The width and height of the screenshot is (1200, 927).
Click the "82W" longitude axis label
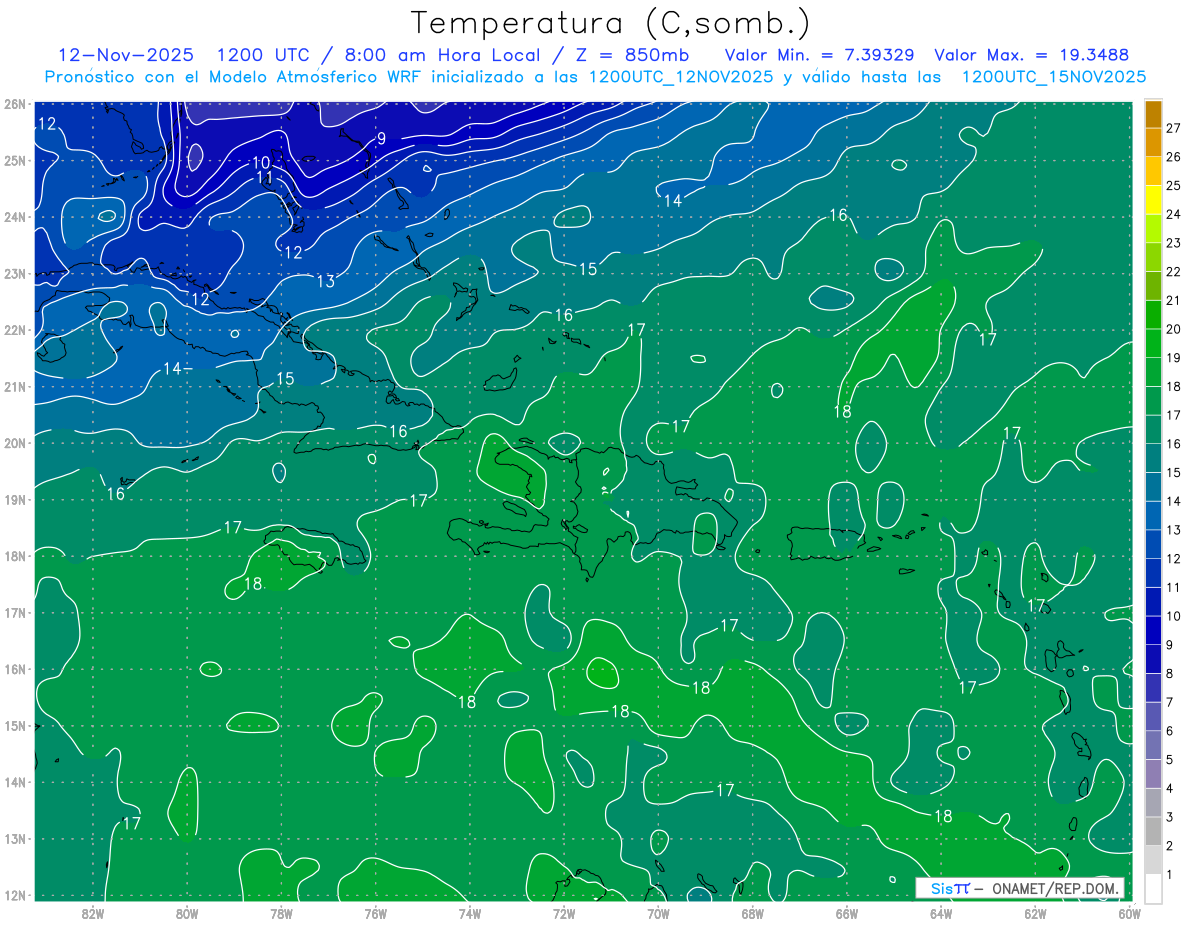point(93,913)
